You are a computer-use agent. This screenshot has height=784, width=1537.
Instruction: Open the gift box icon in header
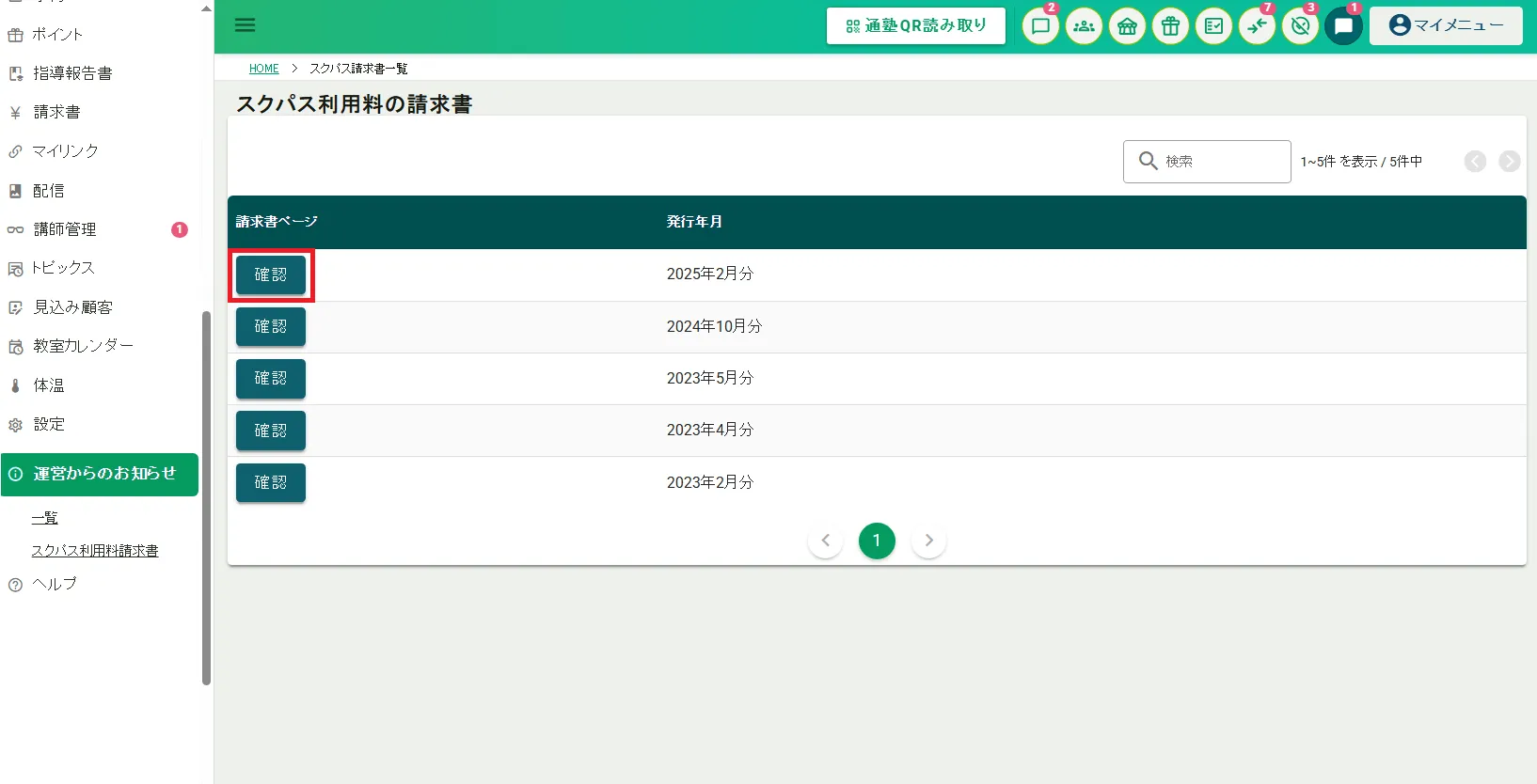coord(1171,25)
